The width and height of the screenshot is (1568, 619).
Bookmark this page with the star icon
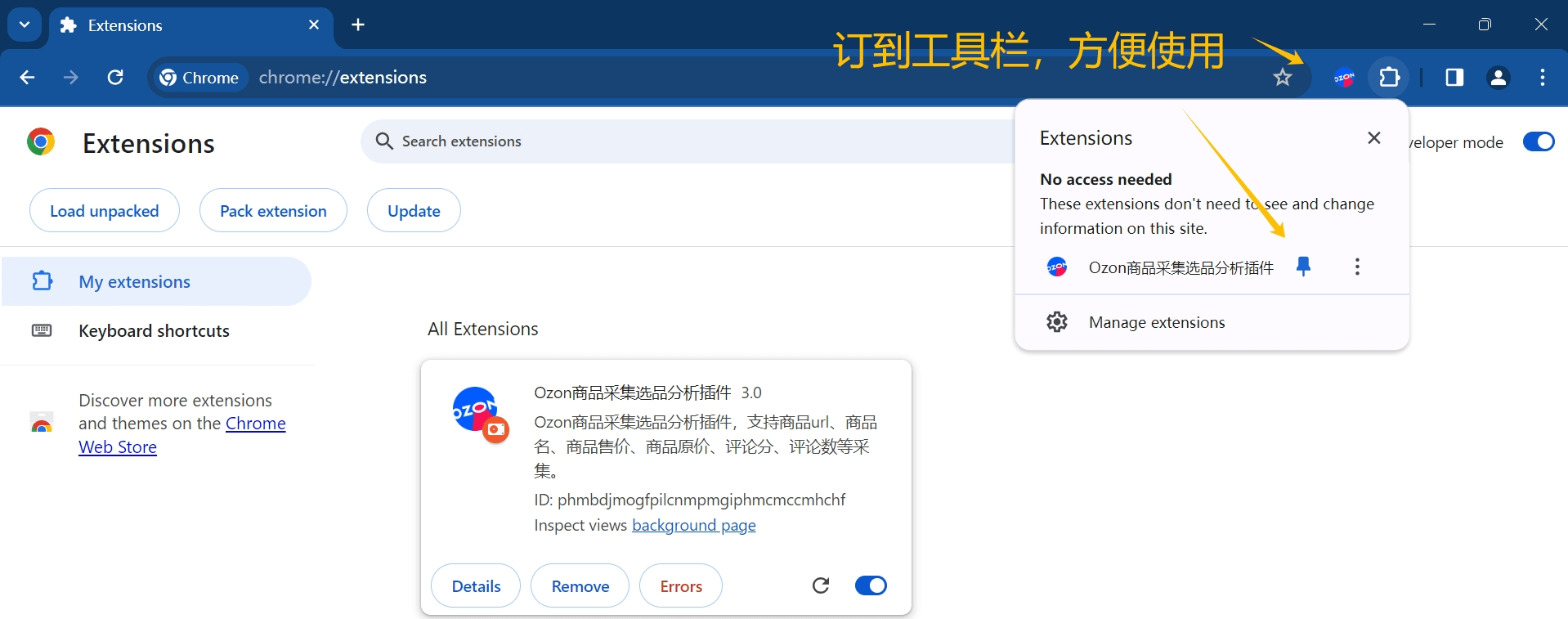(1282, 77)
